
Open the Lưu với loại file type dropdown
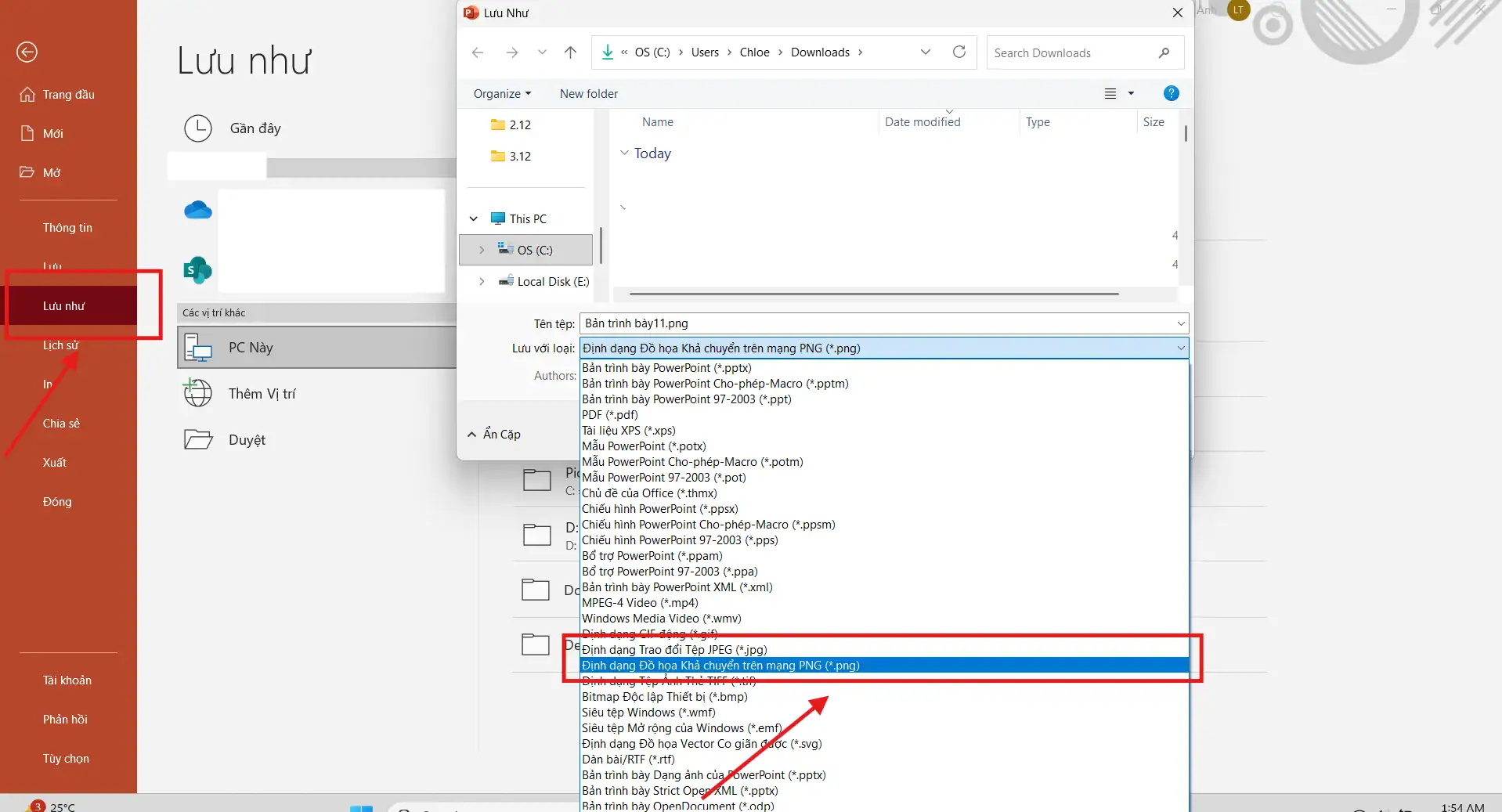pyautogui.click(x=884, y=348)
